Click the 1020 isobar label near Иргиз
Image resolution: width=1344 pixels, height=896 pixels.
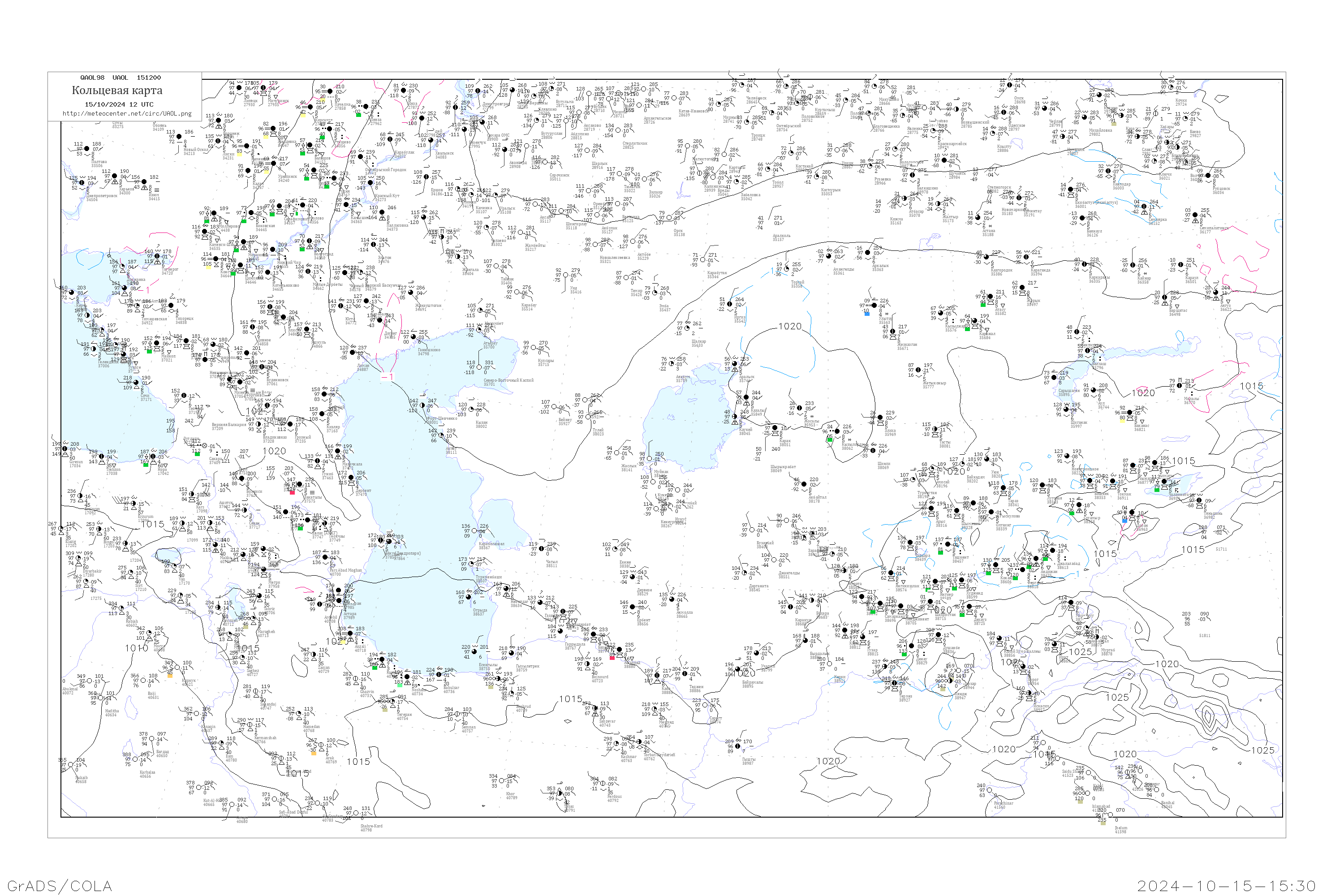pos(790,326)
